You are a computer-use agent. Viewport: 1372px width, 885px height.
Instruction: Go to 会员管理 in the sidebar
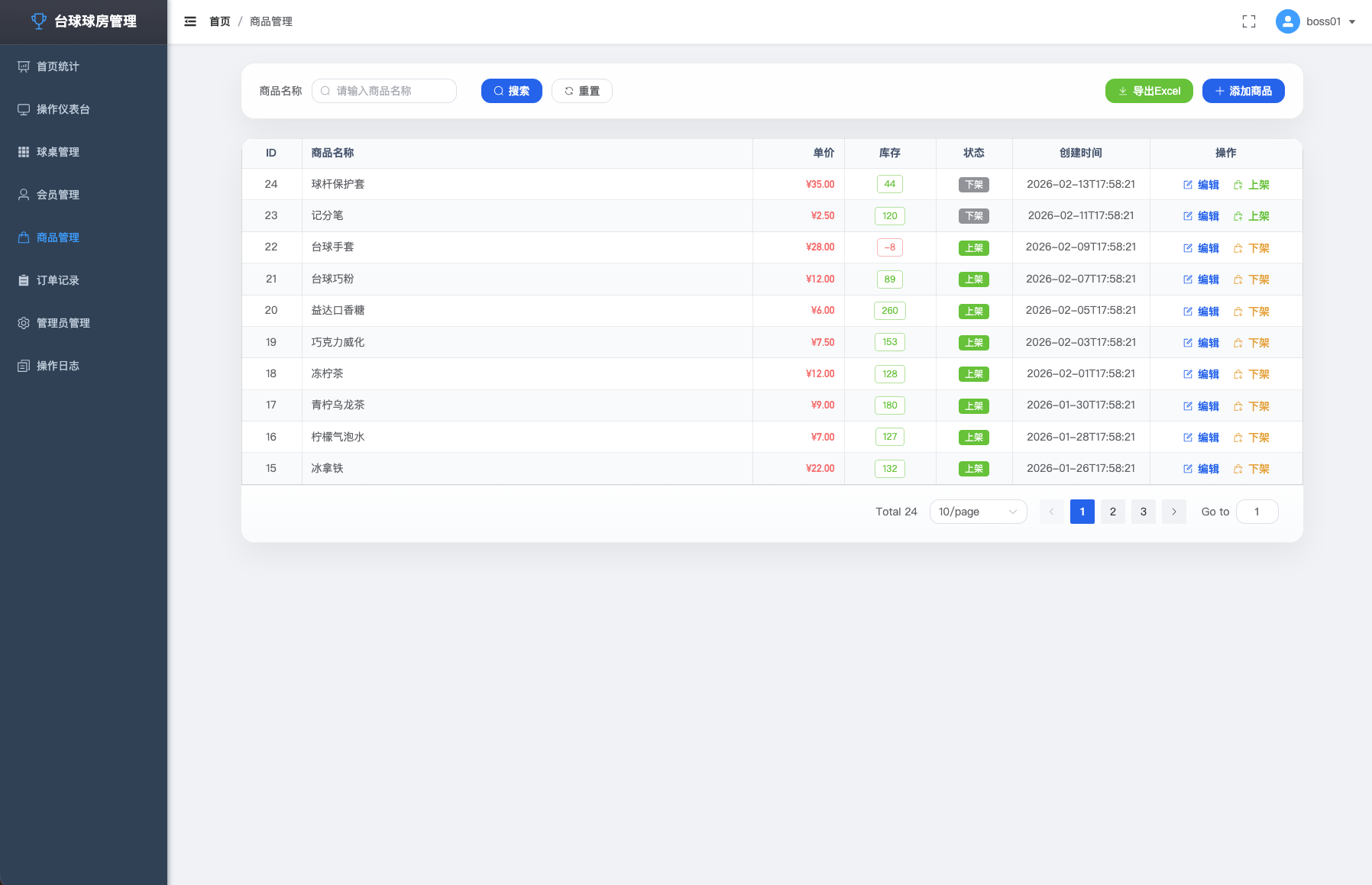coord(83,195)
